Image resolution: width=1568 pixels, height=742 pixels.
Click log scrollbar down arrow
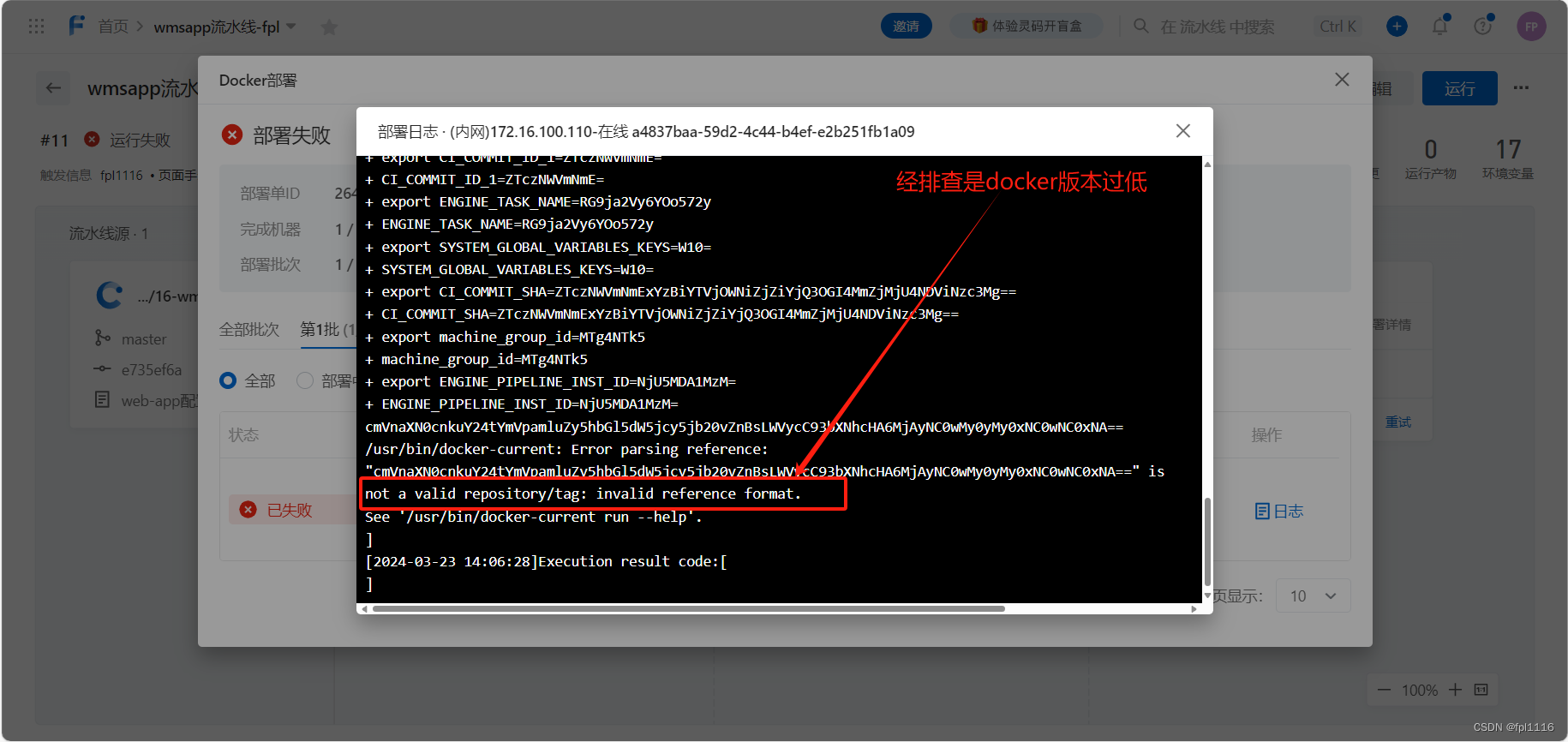click(x=1207, y=595)
